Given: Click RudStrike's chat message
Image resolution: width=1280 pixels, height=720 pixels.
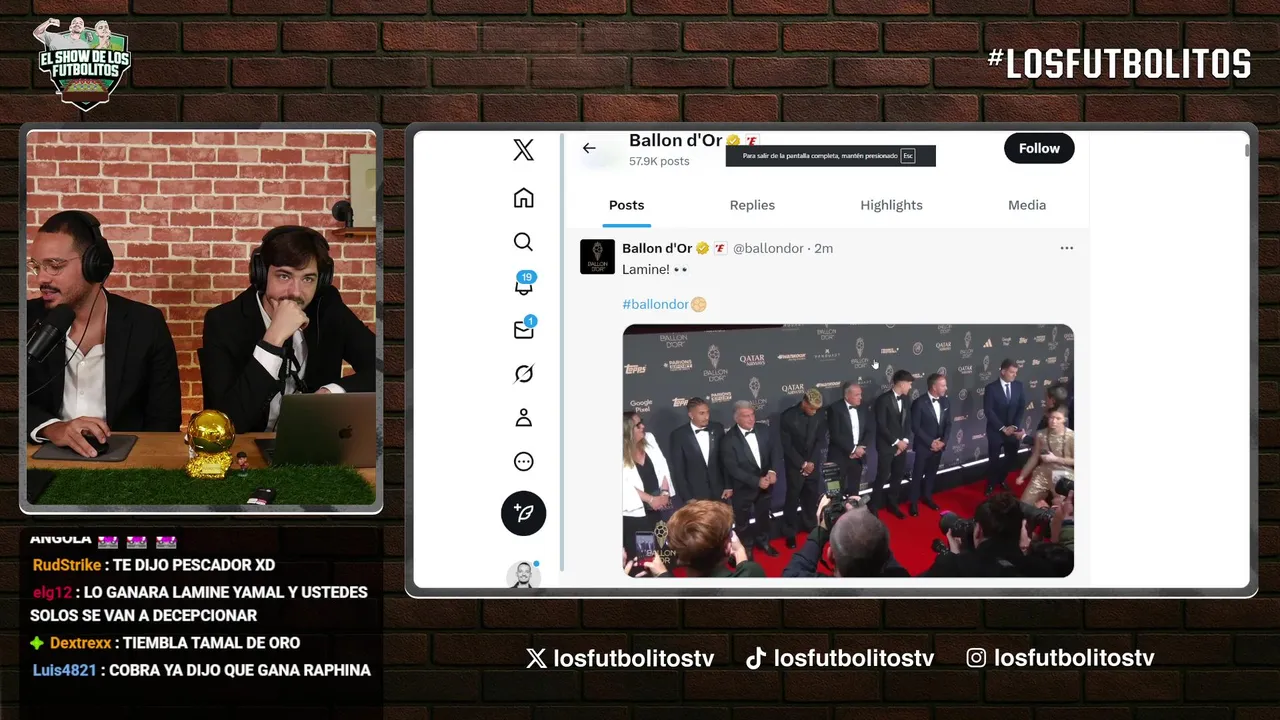Looking at the screenshot, I should 153,565.
